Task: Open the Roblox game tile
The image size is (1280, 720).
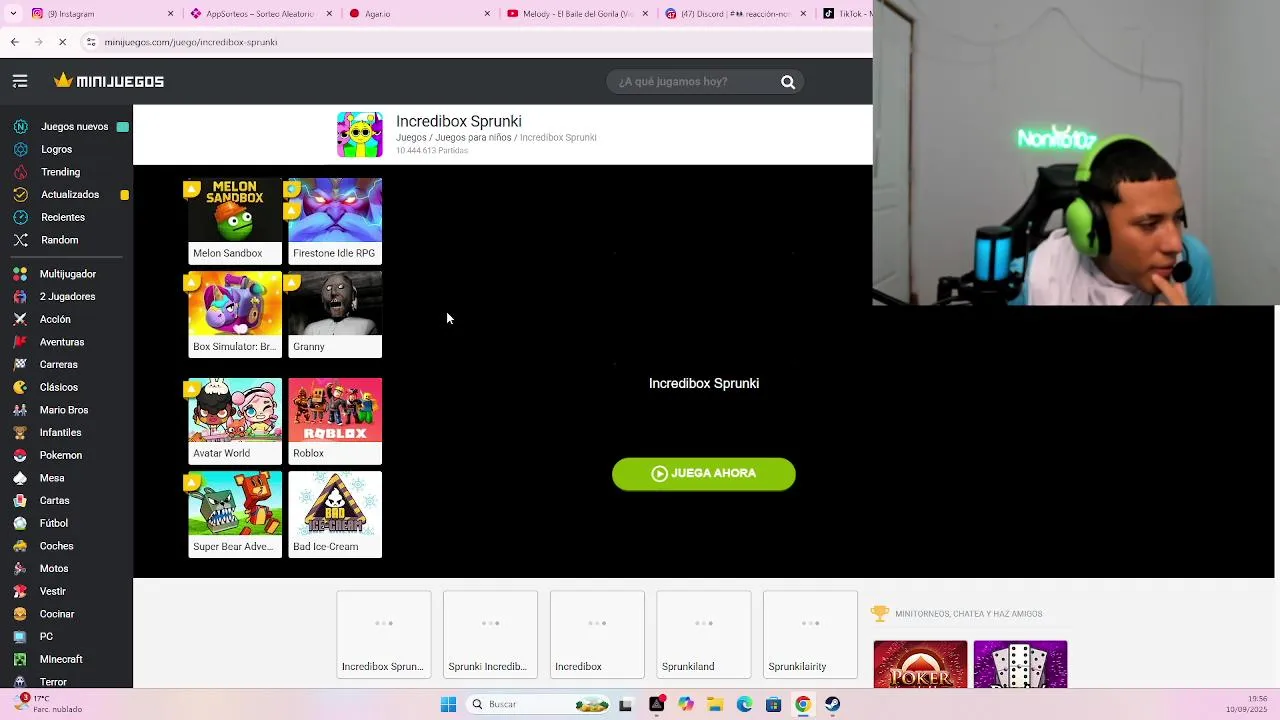Action: [335, 421]
